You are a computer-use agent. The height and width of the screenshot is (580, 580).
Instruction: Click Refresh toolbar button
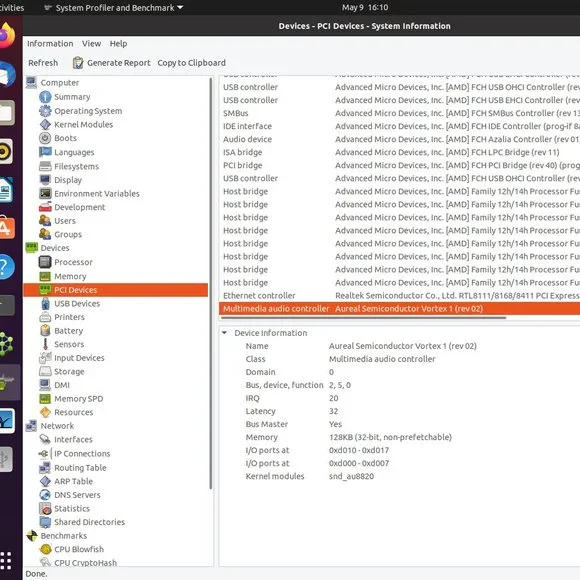pos(43,63)
